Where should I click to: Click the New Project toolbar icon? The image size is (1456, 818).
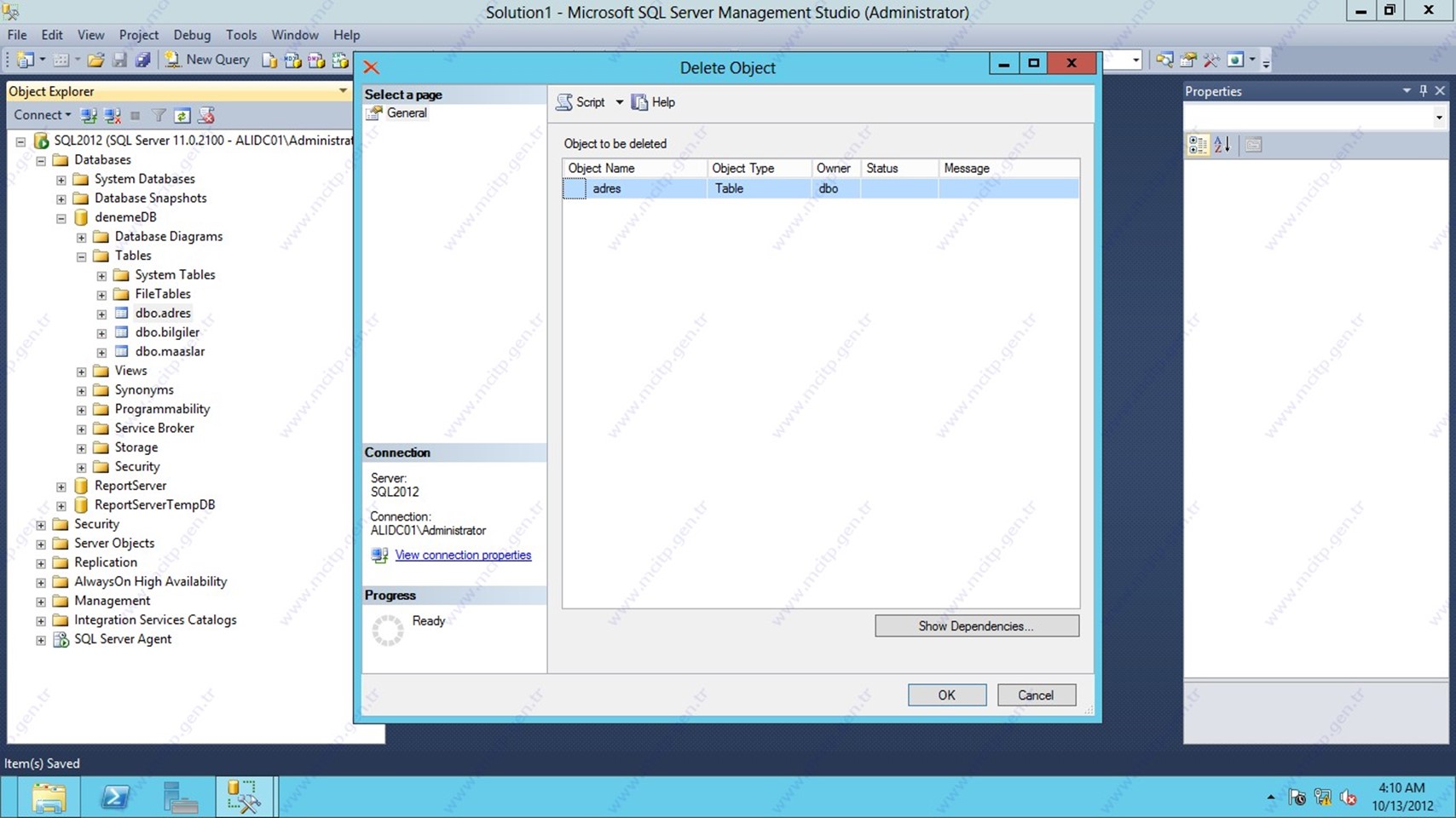(x=26, y=60)
